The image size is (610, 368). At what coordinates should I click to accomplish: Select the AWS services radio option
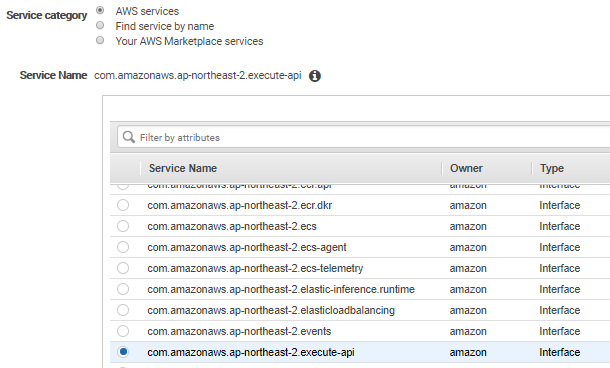pos(100,10)
